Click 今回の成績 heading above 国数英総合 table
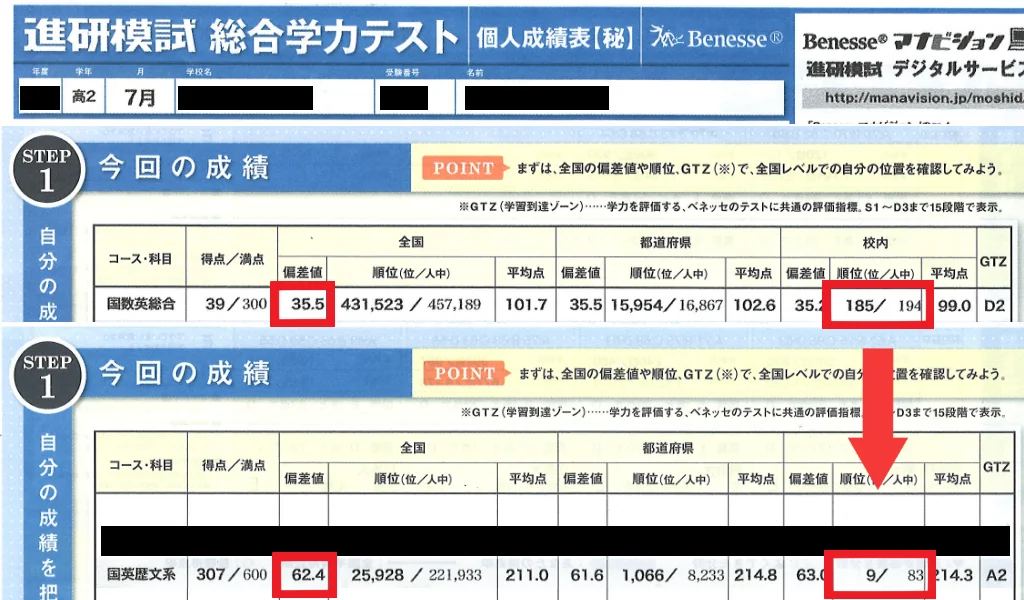 [184, 168]
